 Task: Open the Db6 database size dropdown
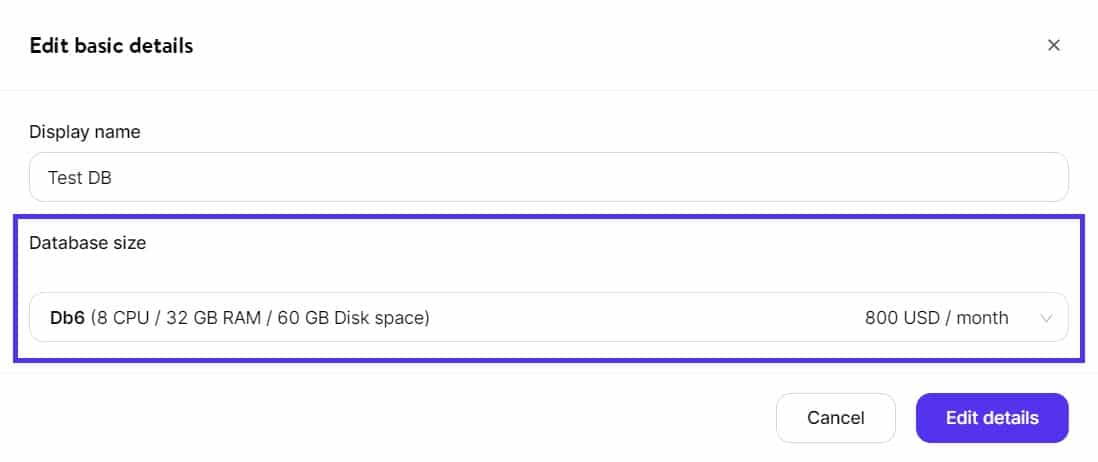click(x=548, y=318)
